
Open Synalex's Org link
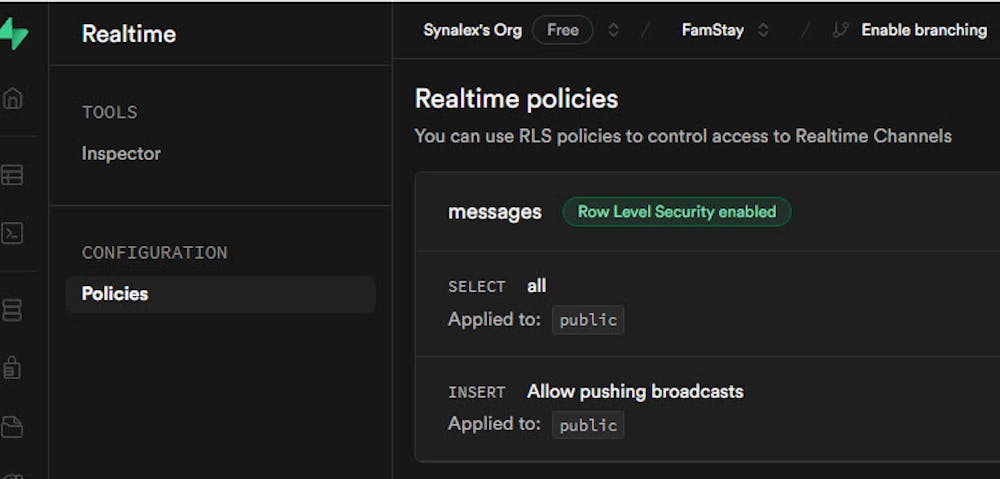click(x=472, y=30)
